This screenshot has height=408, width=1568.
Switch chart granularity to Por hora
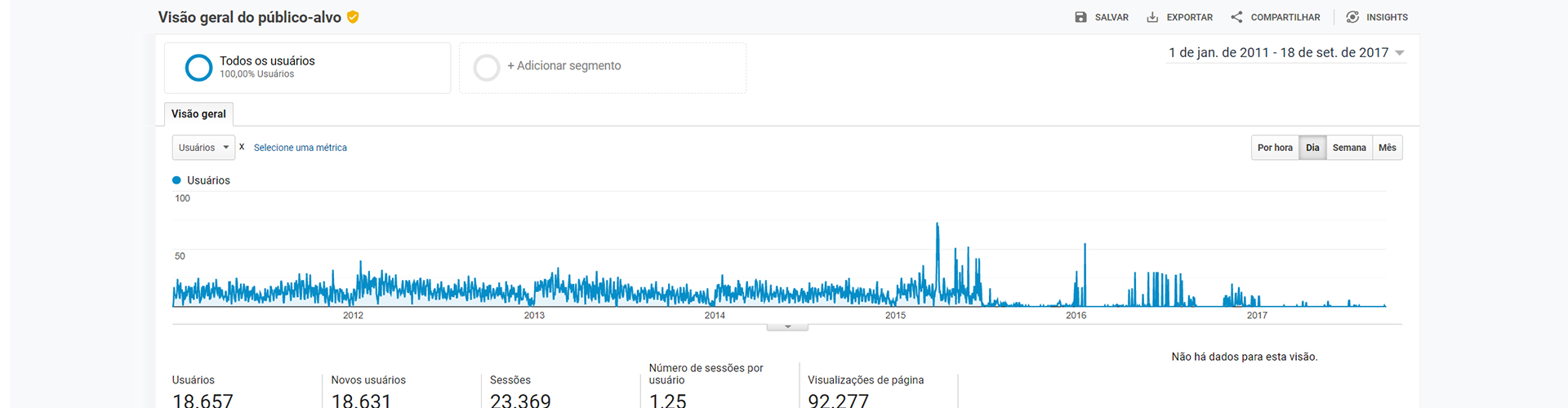1275,148
